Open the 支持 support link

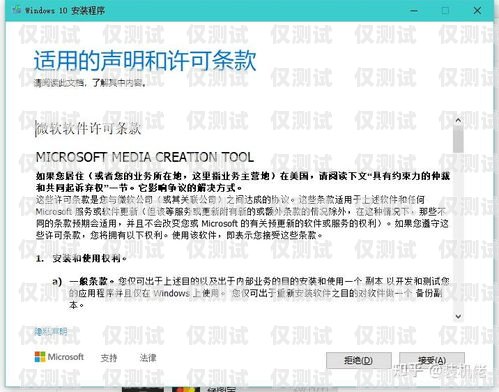(x=109, y=358)
